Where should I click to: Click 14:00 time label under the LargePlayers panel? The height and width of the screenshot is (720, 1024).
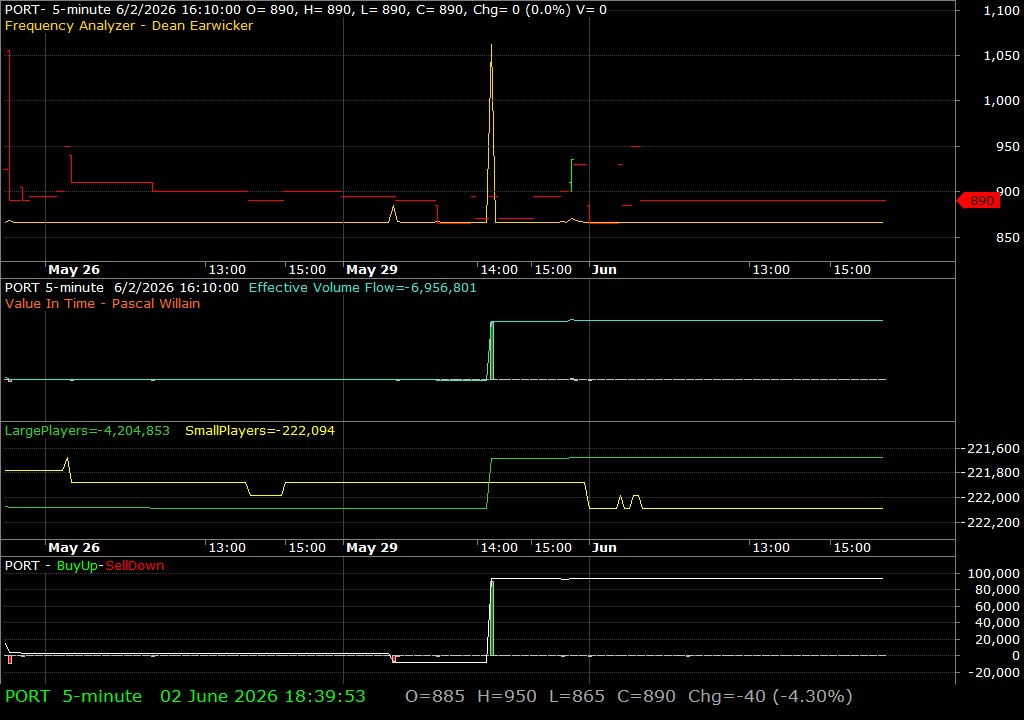click(x=499, y=548)
